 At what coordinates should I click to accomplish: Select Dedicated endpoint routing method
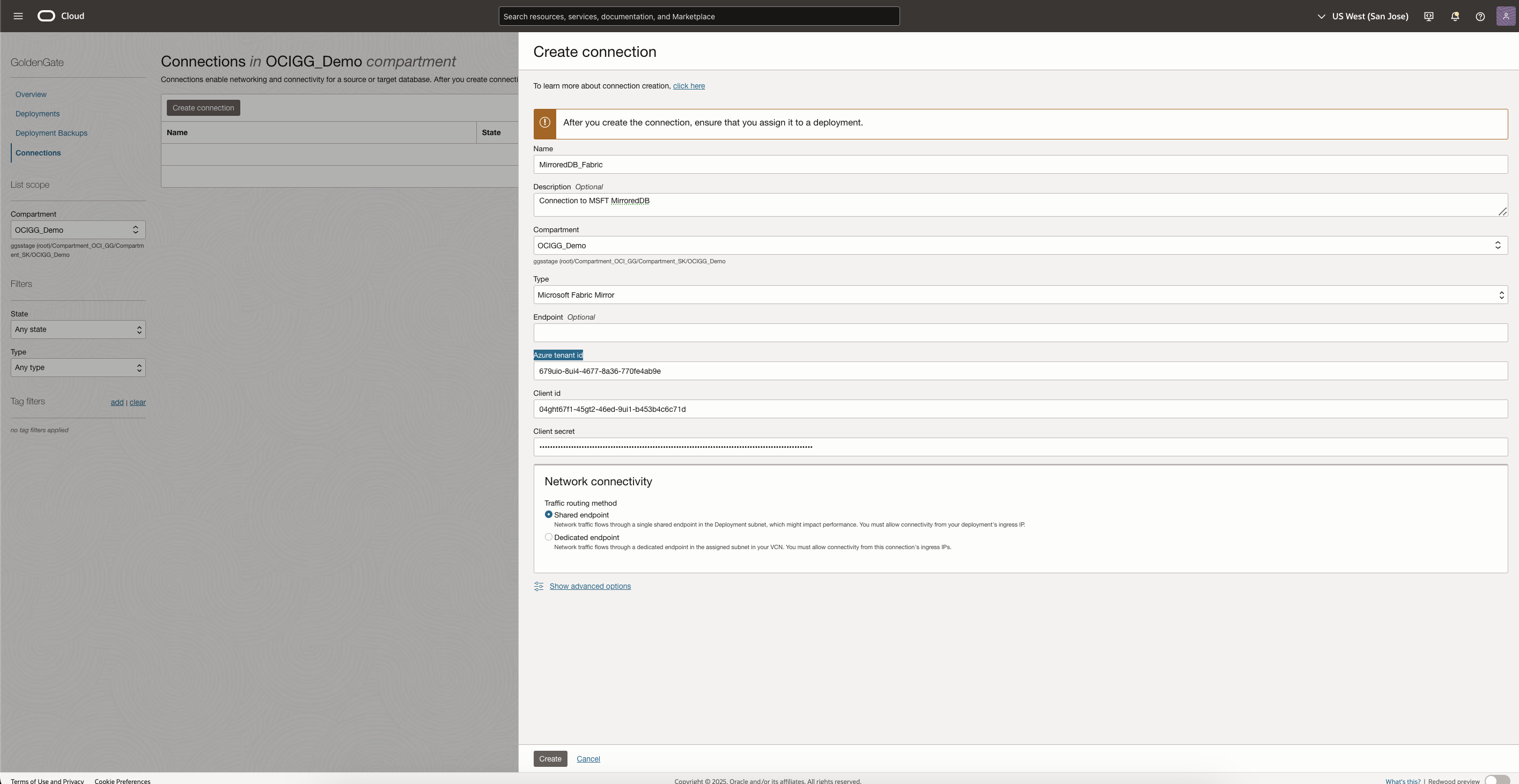click(x=548, y=537)
